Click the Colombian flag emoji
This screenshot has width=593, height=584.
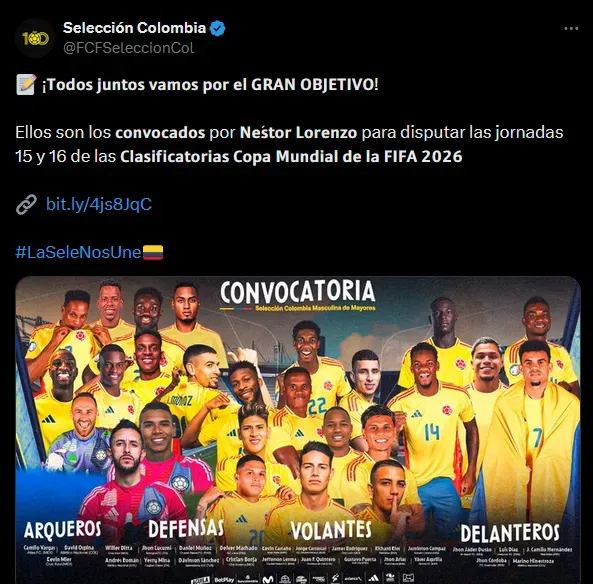coord(153,252)
